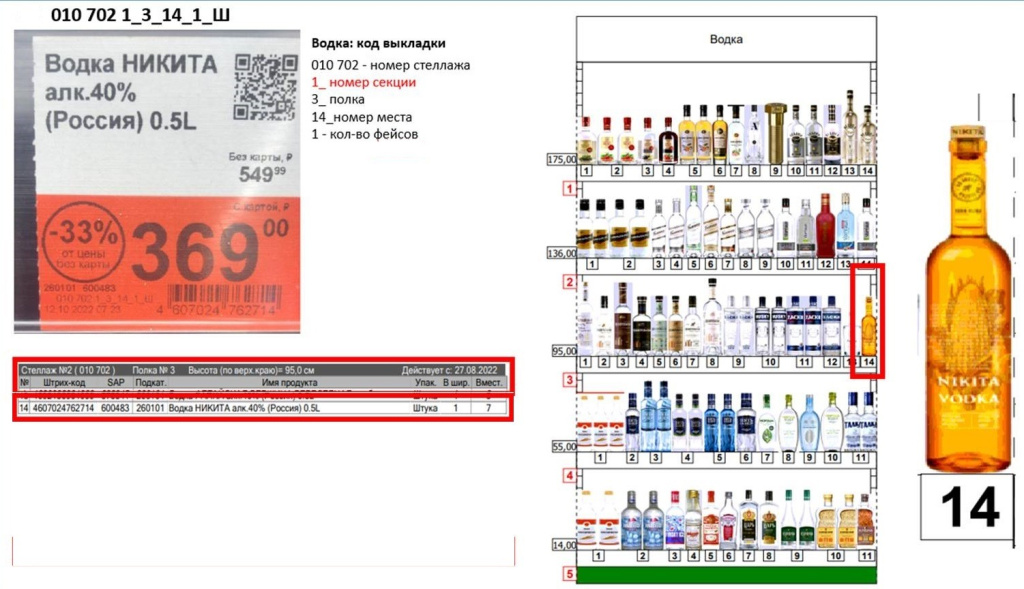Screen dimensions: 1024x589
Task: Click the red shelf marker number 5
Action: pyautogui.click(x=568, y=574)
